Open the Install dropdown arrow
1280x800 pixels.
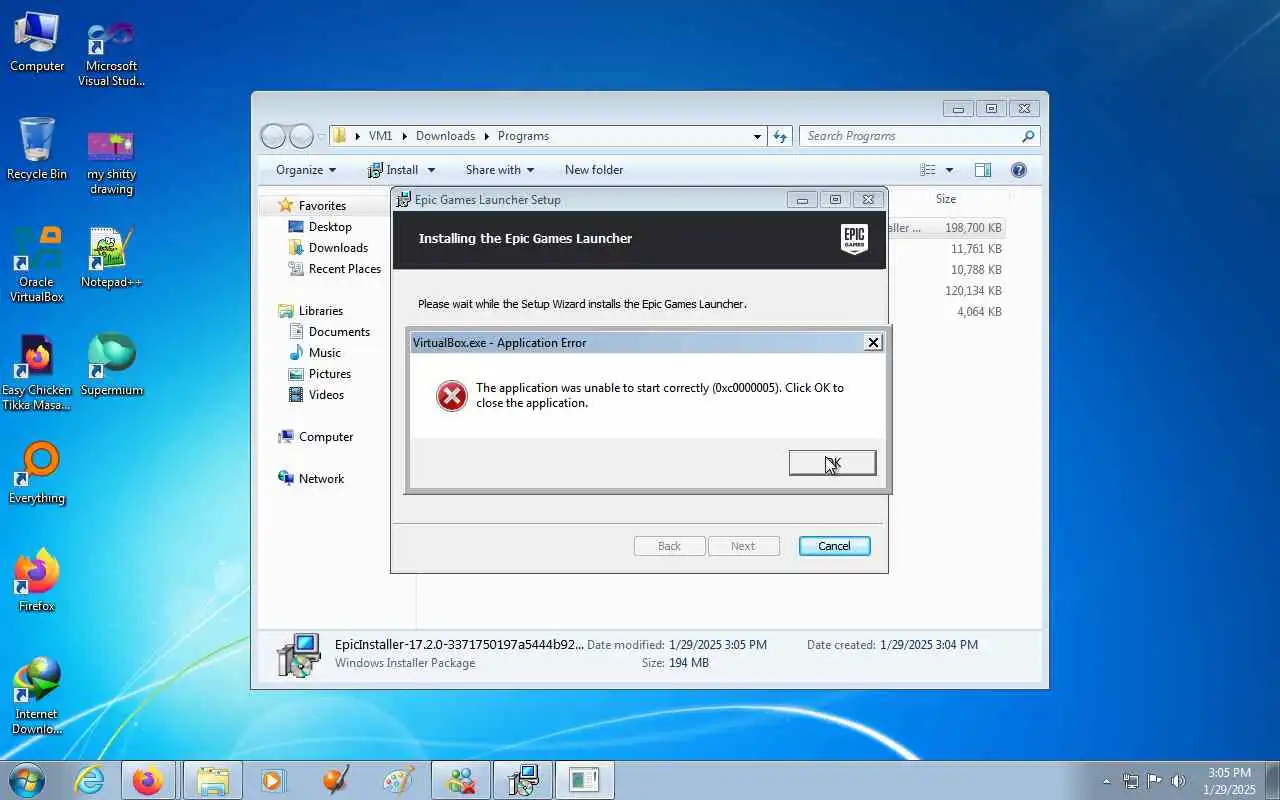431,170
